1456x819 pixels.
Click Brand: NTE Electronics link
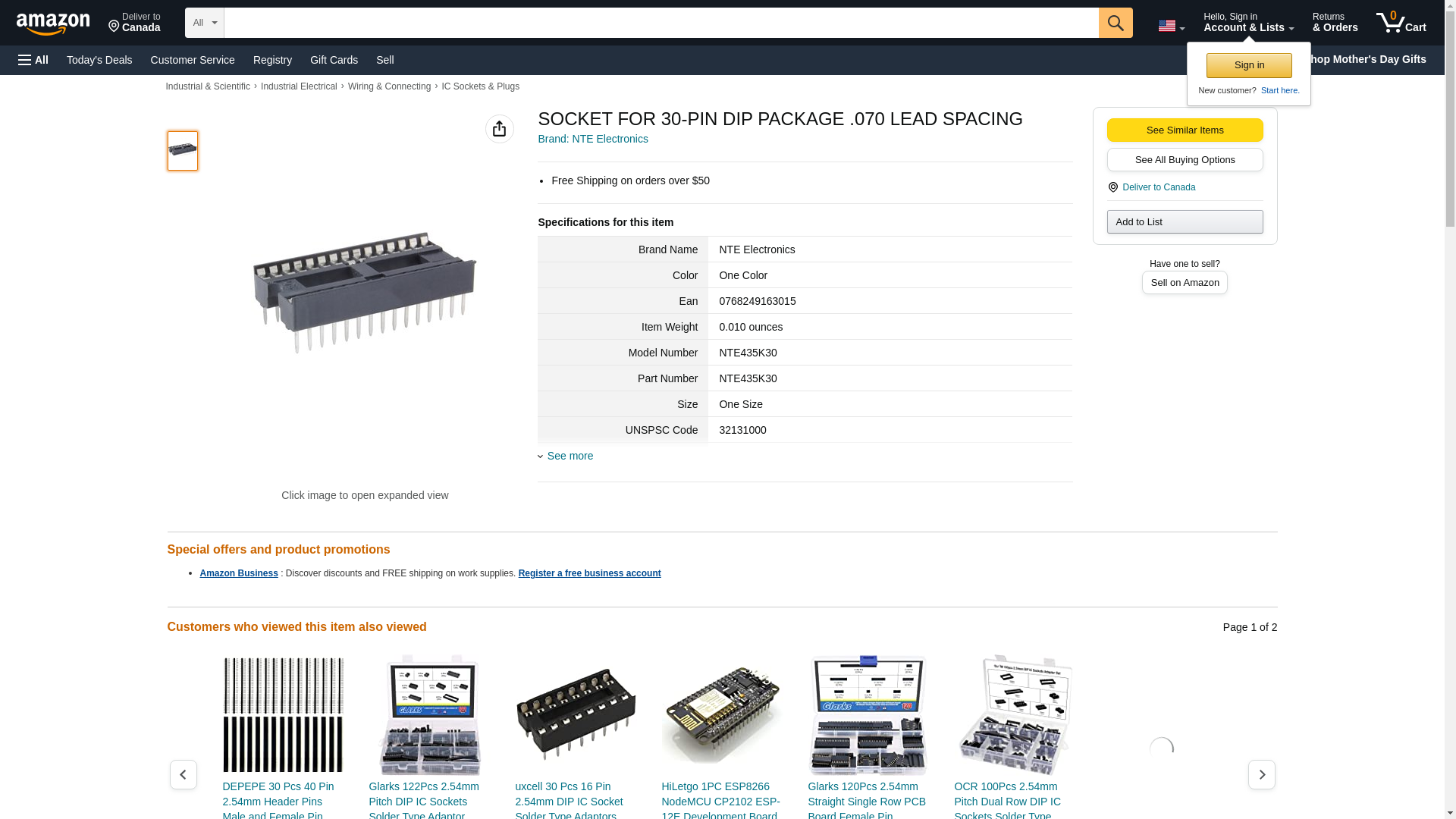click(592, 139)
